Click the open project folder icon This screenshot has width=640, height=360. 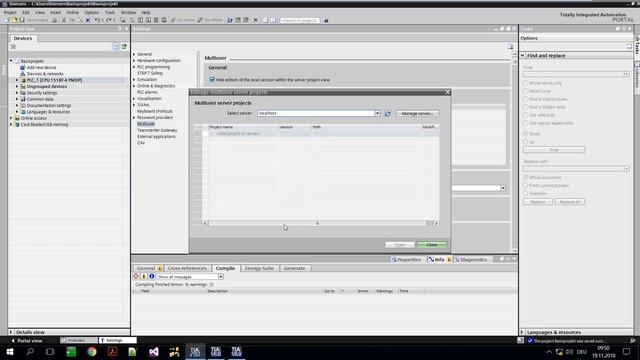tap(15, 20)
